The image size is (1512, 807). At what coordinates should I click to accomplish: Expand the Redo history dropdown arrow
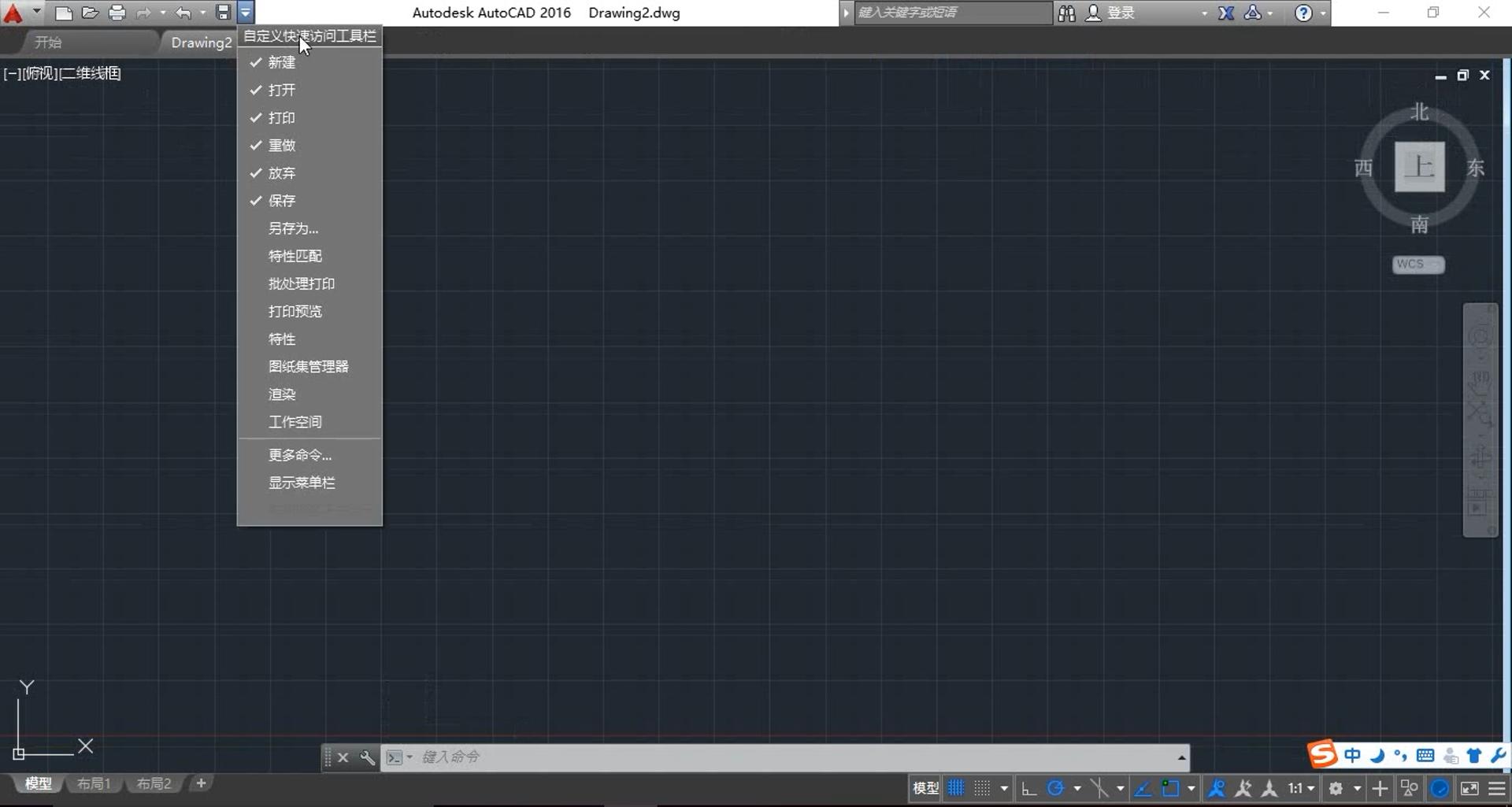coord(163,13)
